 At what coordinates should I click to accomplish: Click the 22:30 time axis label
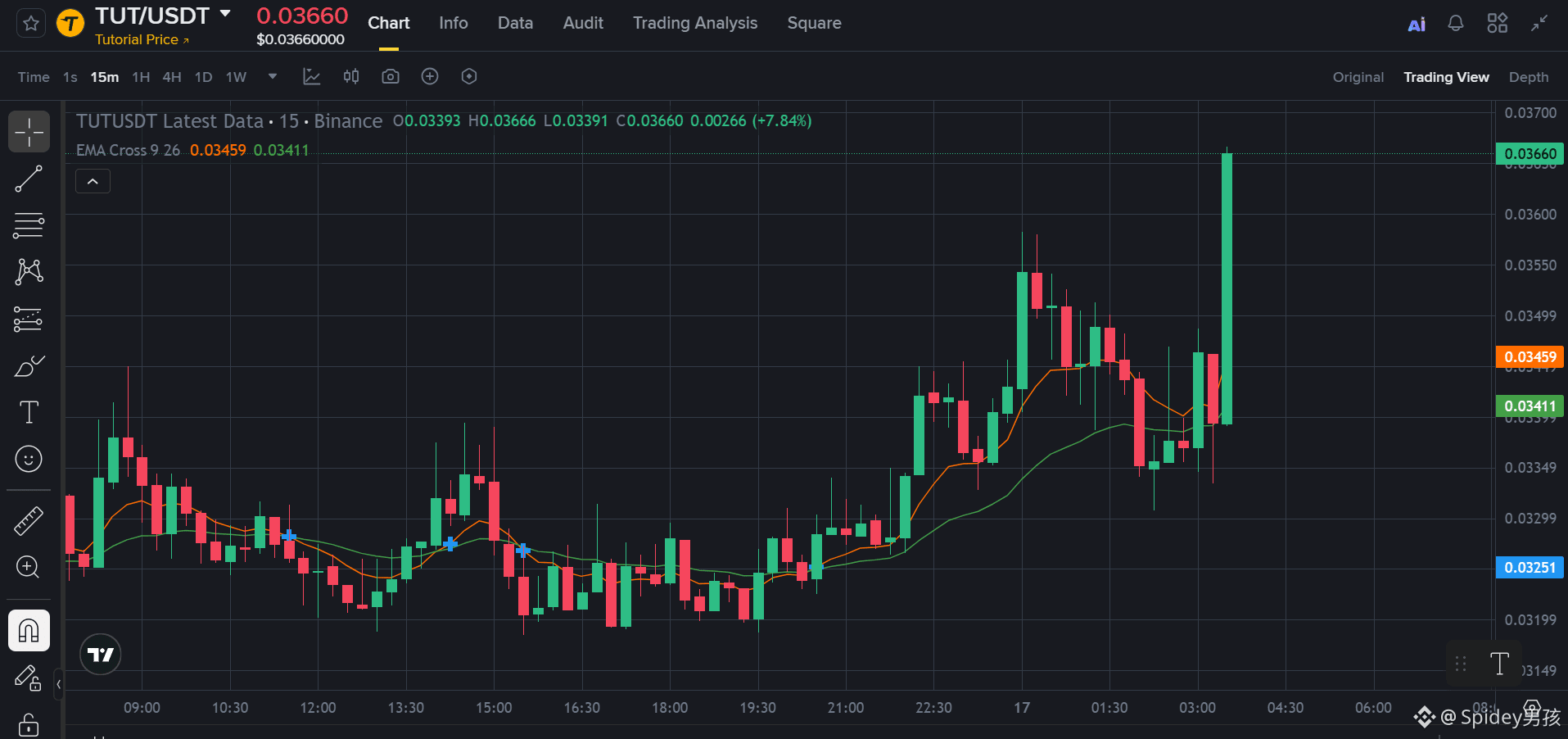[933, 708]
